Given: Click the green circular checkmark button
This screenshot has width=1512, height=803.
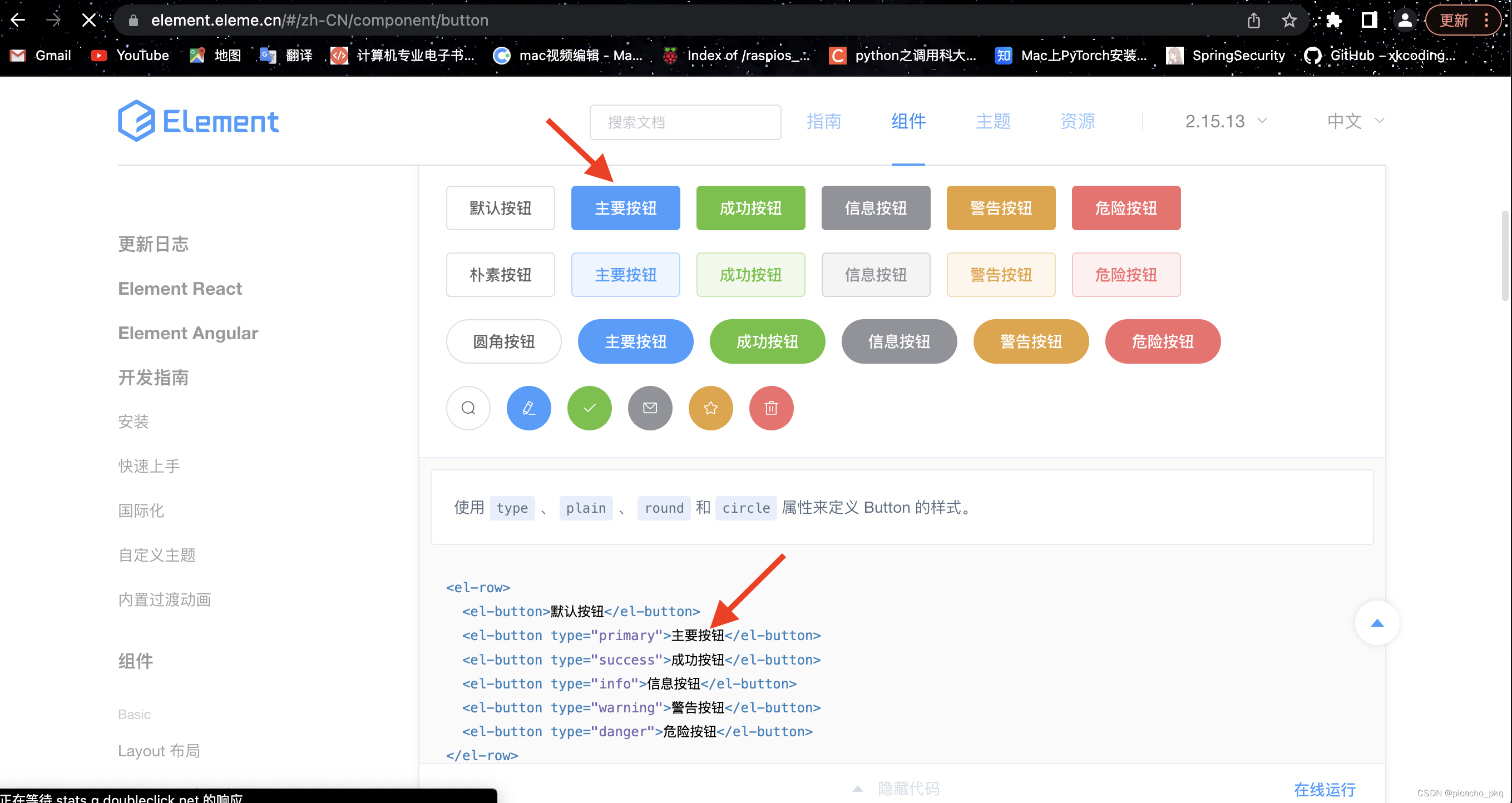Looking at the screenshot, I should (x=589, y=408).
